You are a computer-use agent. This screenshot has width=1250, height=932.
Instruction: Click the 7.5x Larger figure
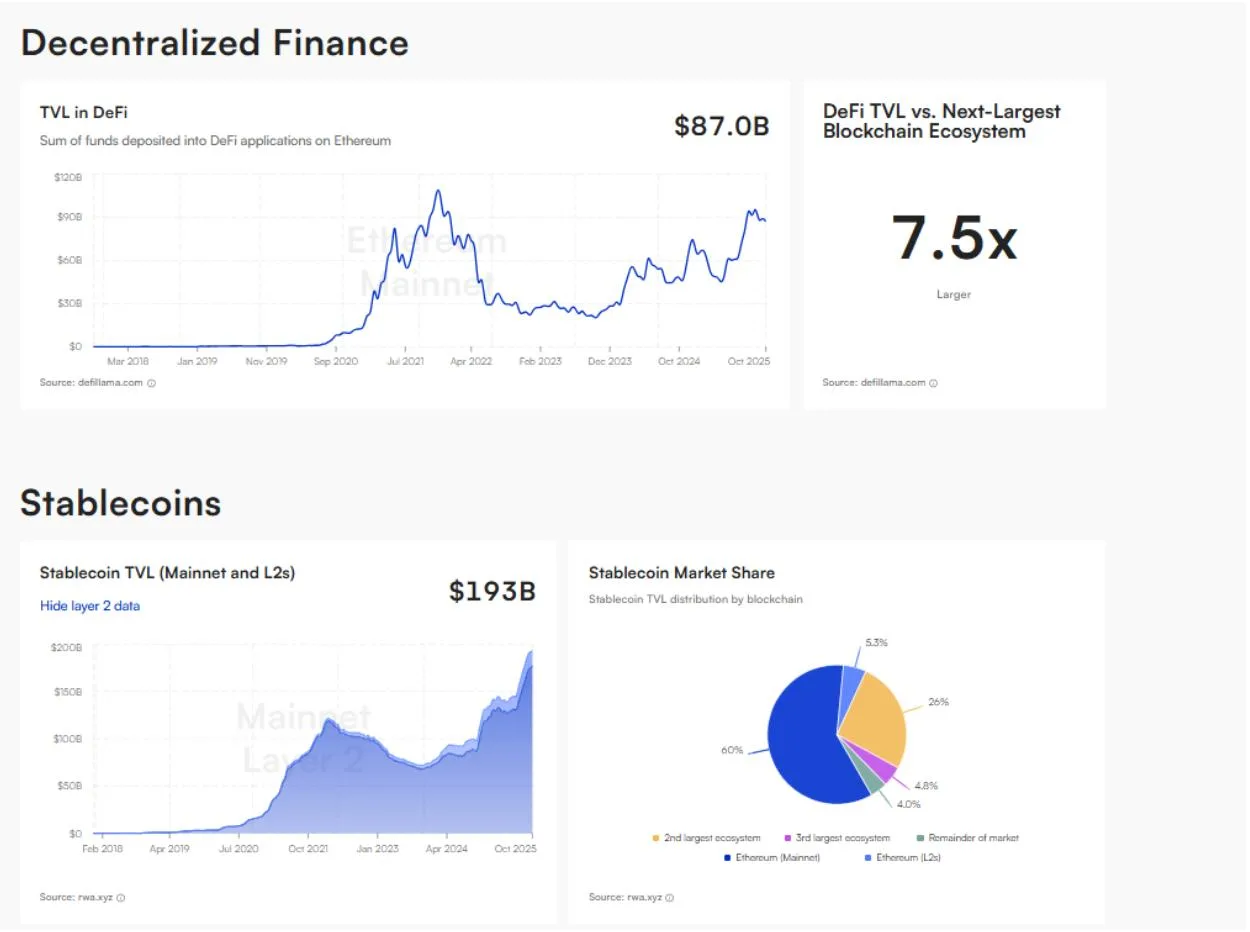[954, 241]
